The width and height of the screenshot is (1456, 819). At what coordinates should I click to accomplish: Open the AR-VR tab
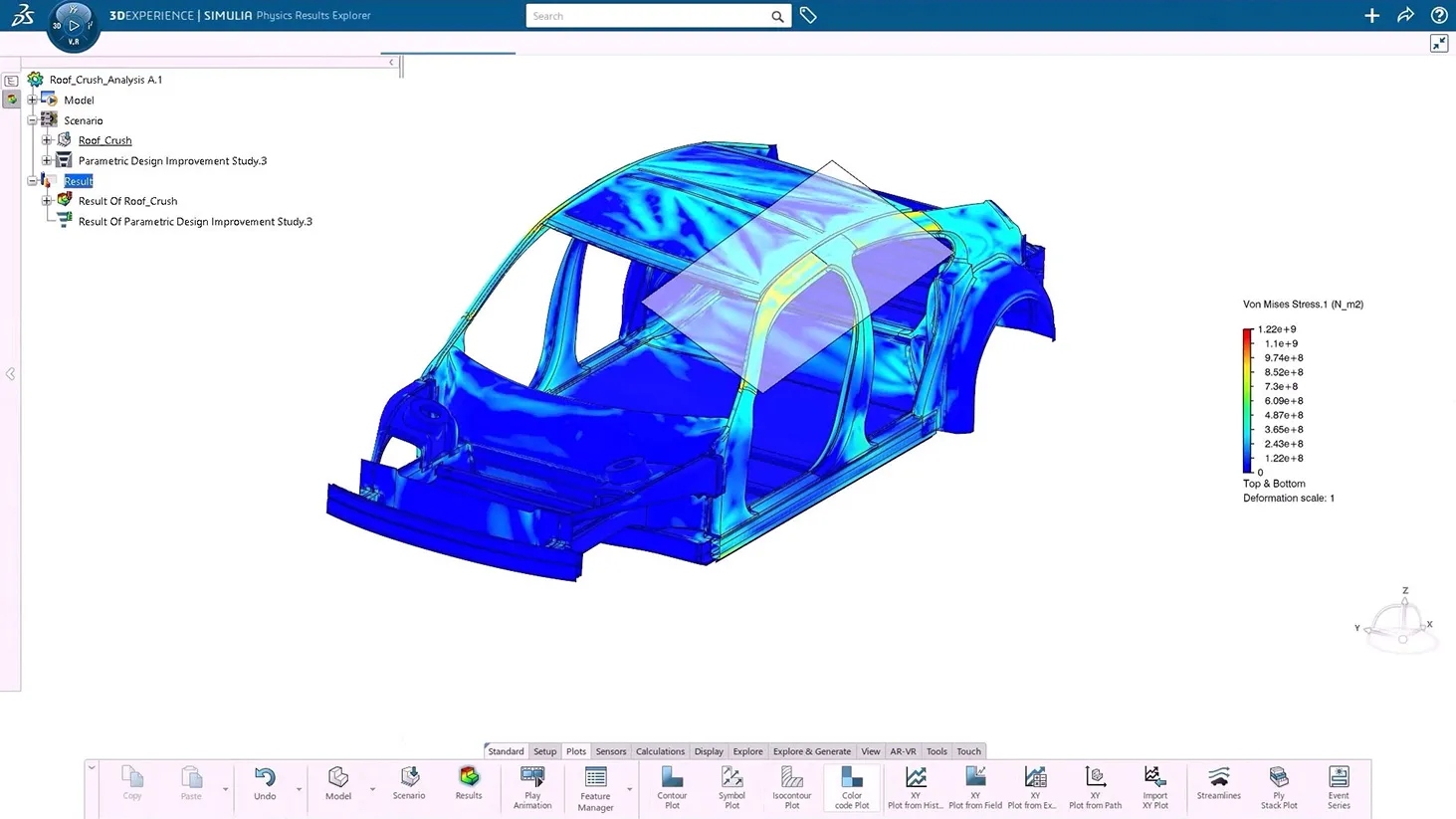(x=902, y=751)
